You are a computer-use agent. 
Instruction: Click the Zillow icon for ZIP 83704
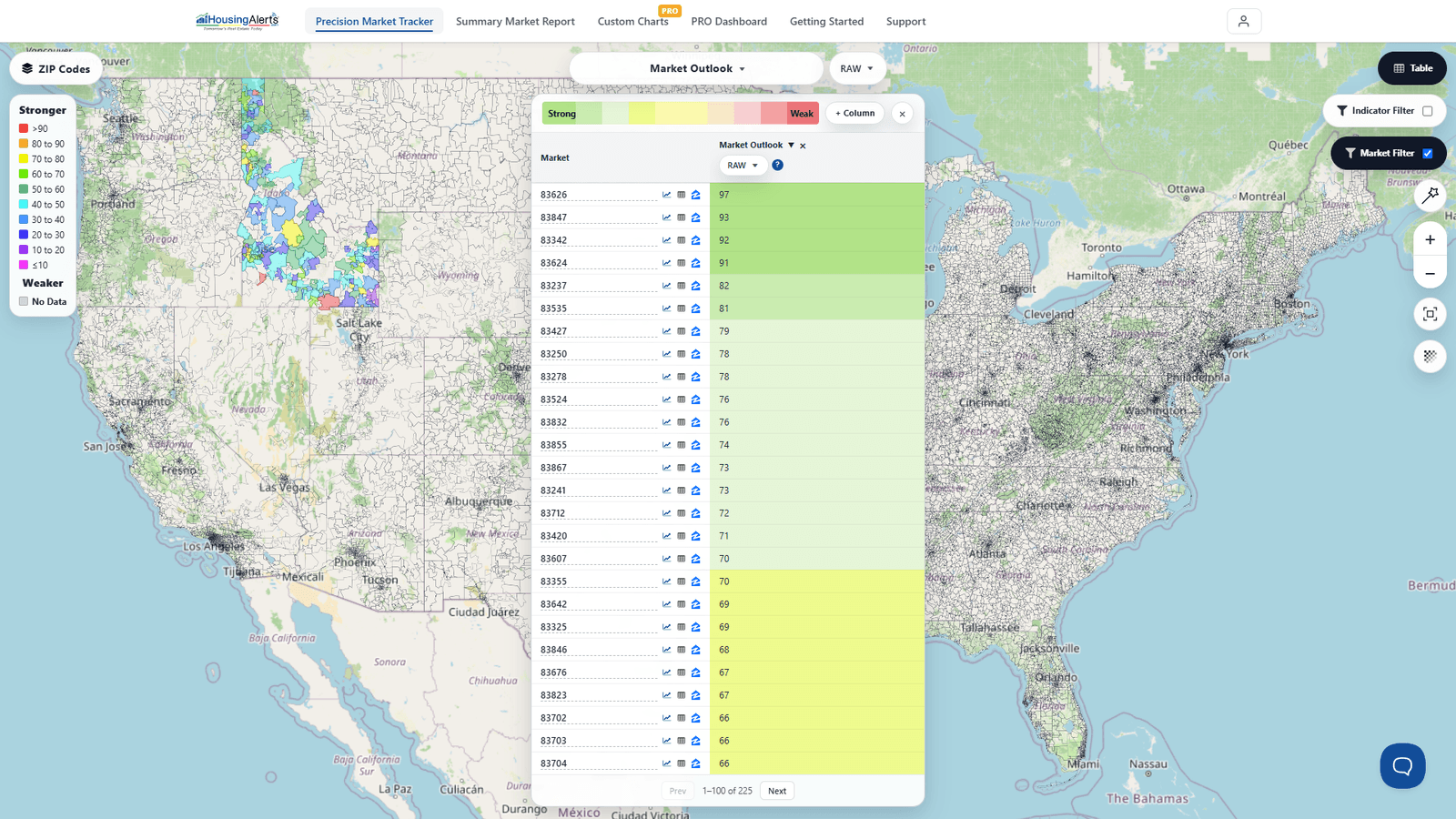point(695,763)
